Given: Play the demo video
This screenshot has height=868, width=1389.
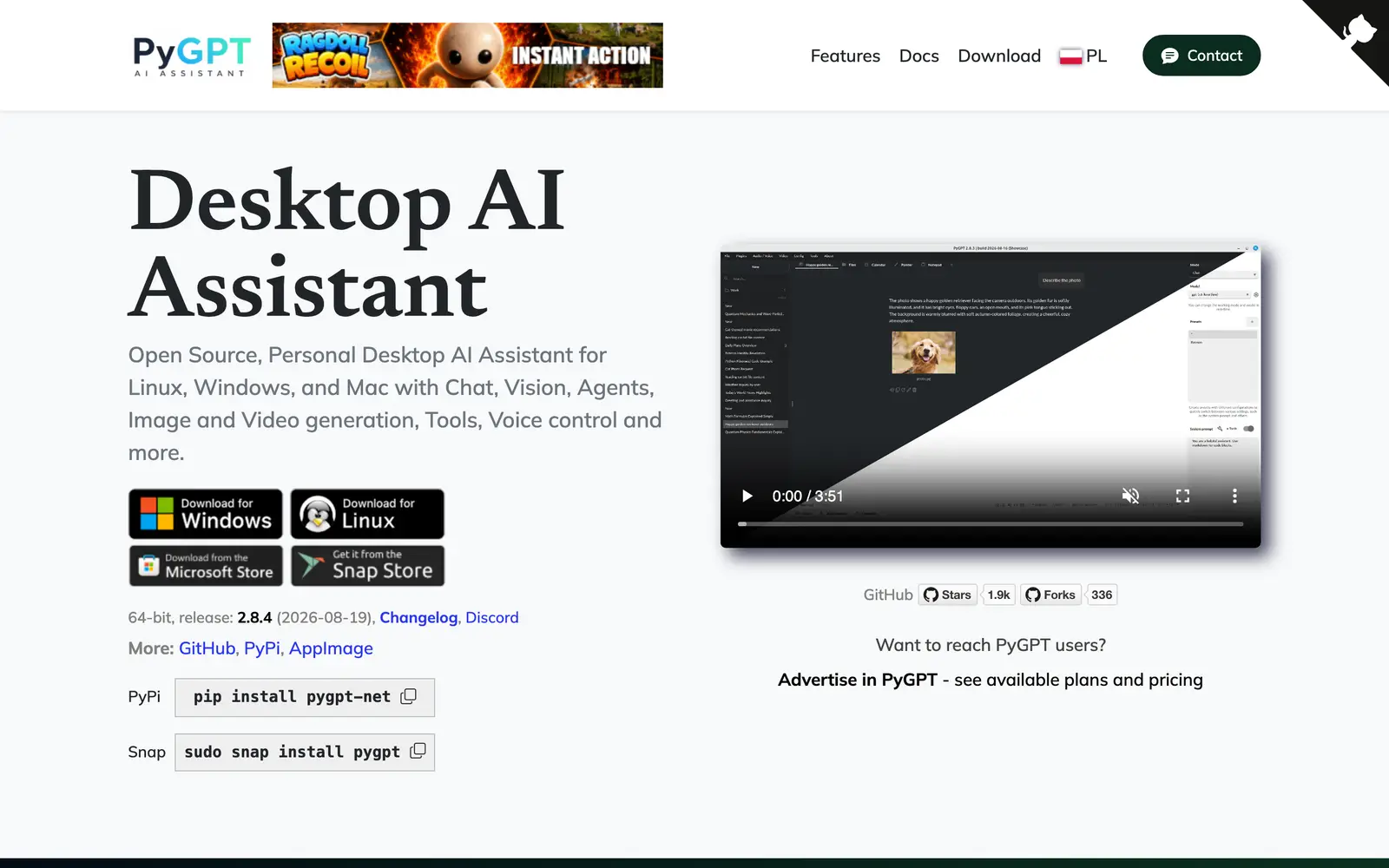Looking at the screenshot, I should tap(747, 496).
